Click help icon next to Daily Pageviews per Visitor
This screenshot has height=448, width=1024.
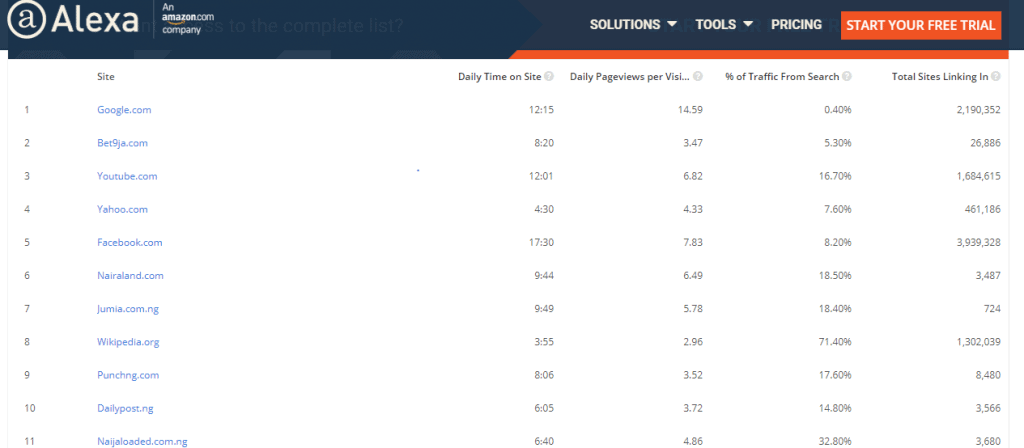698,76
